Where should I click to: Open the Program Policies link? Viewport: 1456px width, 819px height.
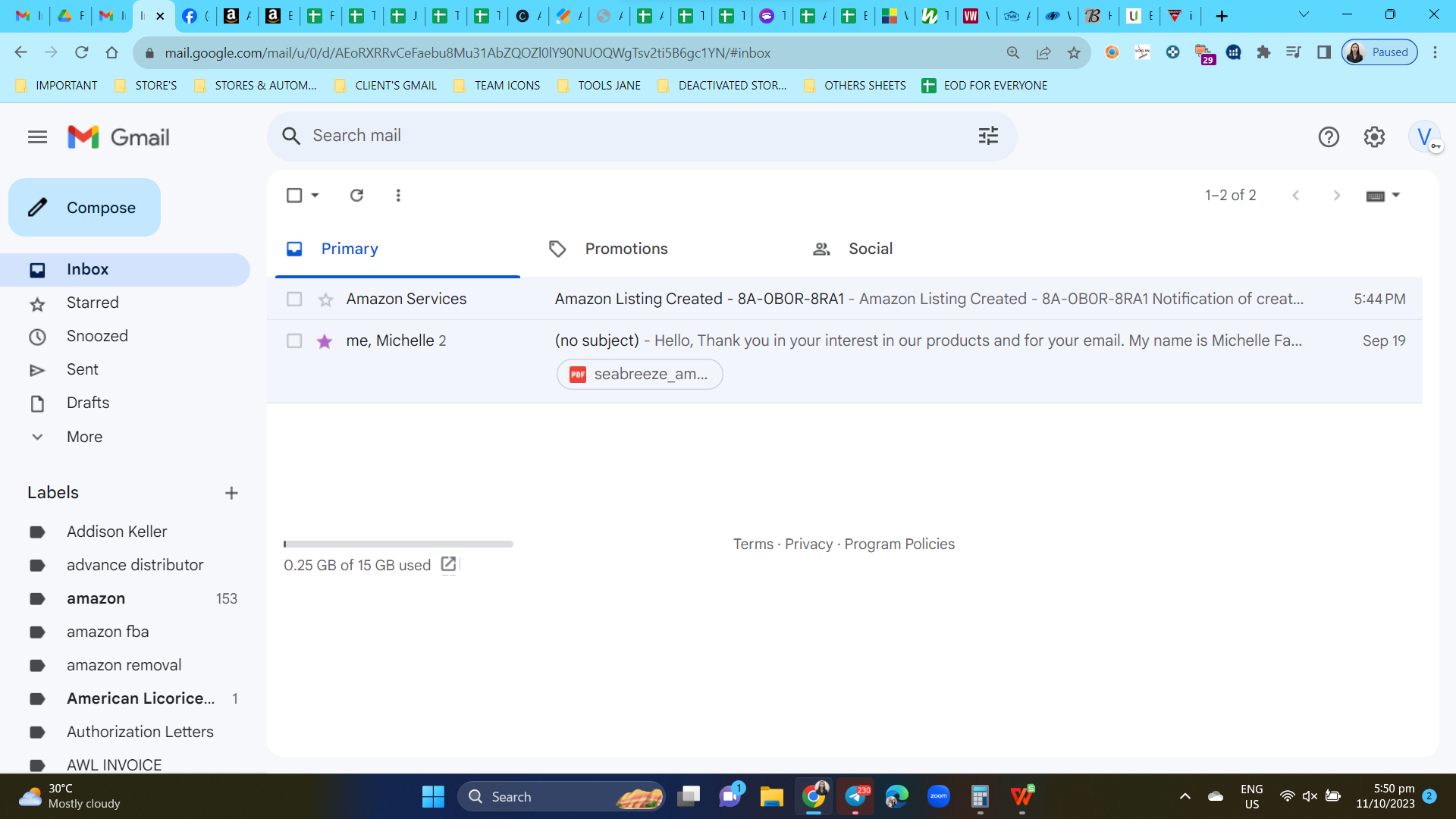[x=899, y=544]
